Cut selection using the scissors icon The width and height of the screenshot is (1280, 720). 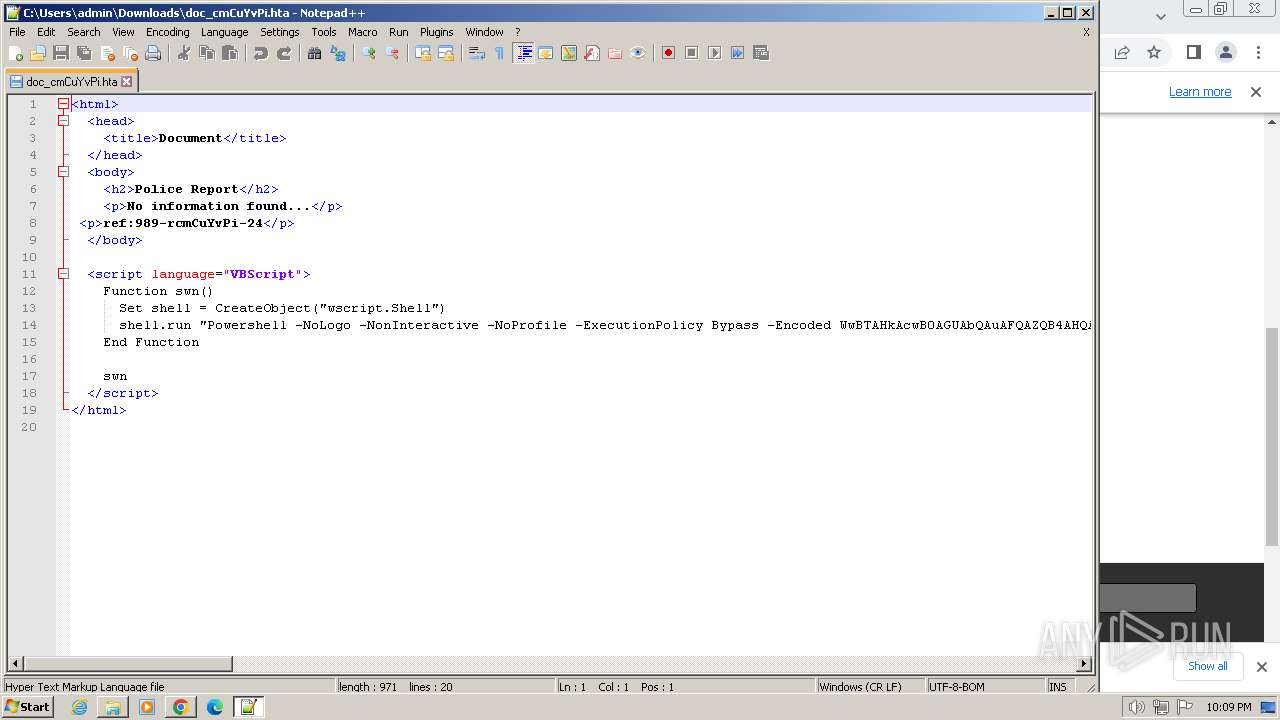pyautogui.click(x=184, y=53)
